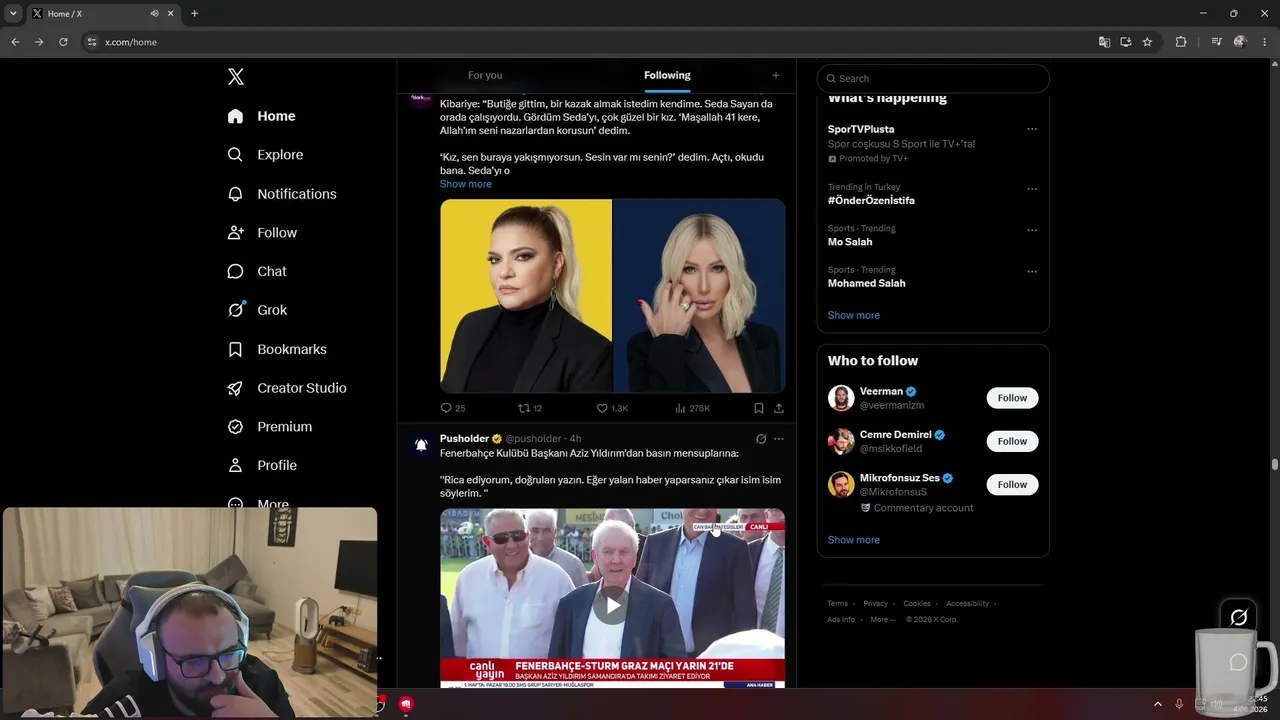Go back using the browser back arrow
The image size is (1280, 720).
pyautogui.click(x=15, y=42)
